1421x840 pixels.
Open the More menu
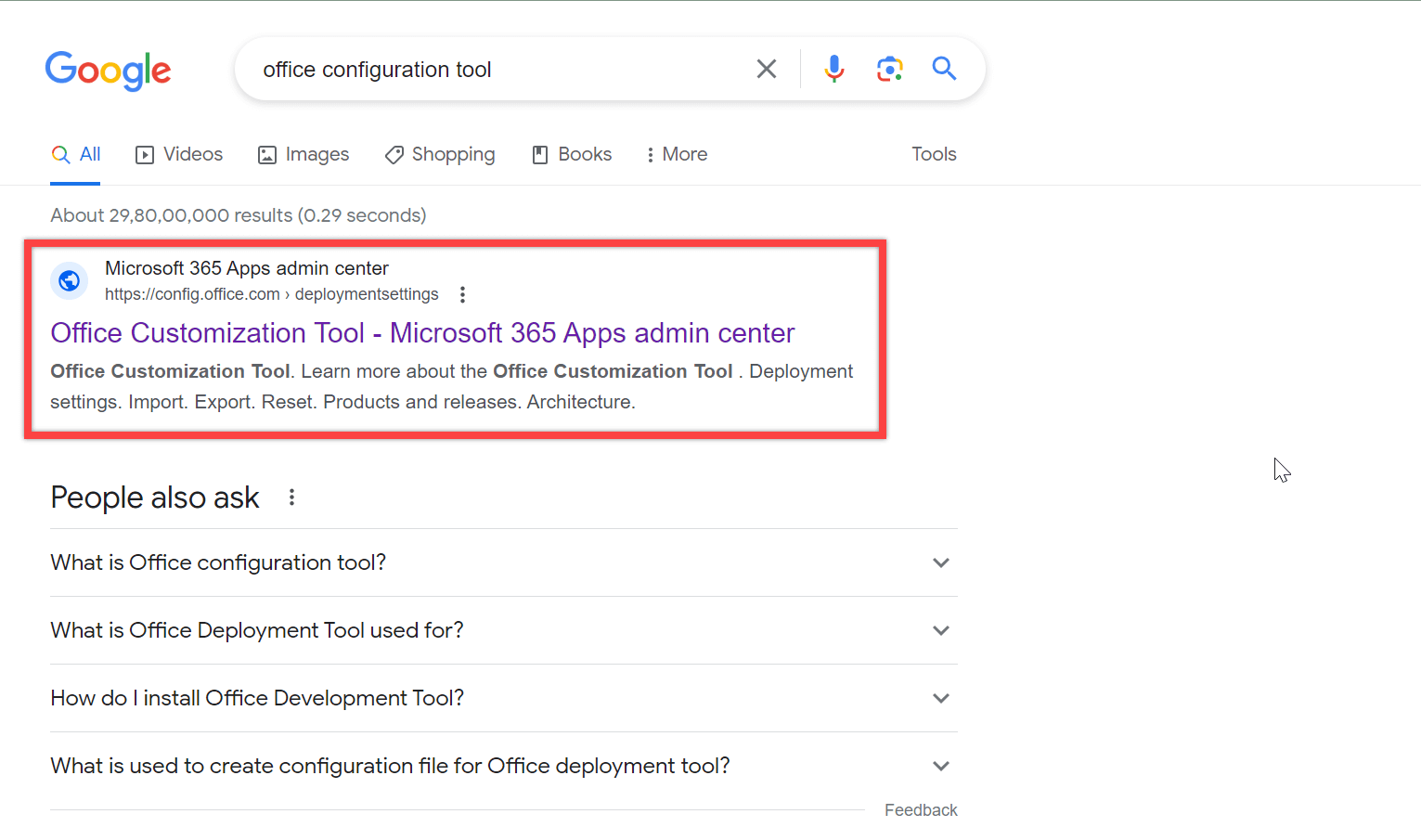coord(677,155)
